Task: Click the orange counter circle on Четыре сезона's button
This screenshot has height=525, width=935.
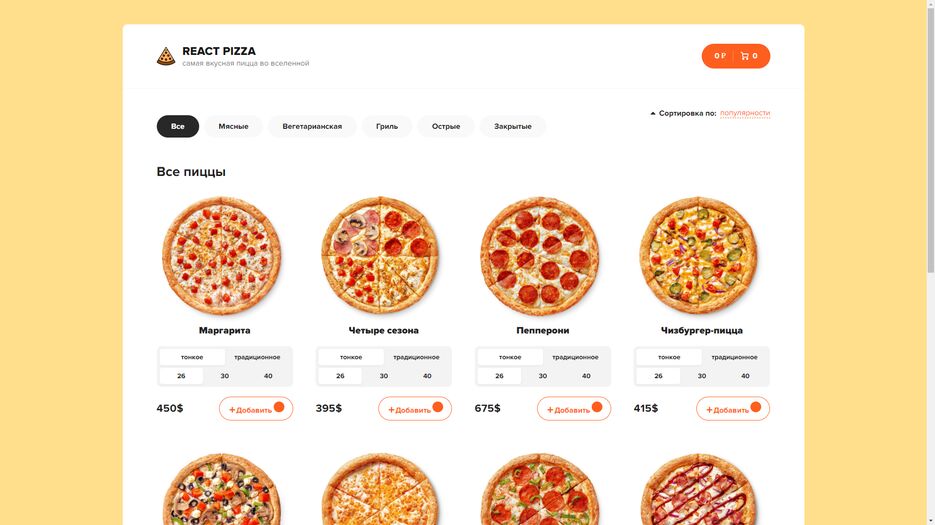Action: pyautogui.click(x=438, y=407)
